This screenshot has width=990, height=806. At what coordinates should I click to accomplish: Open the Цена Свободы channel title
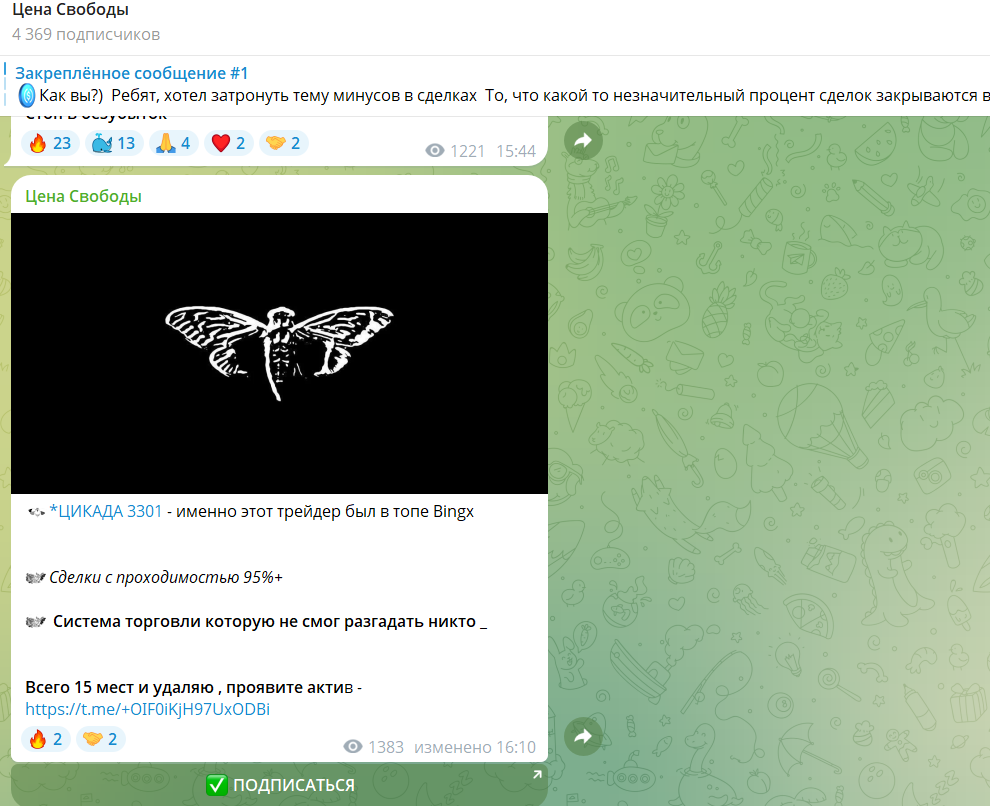(x=70, y=9)
